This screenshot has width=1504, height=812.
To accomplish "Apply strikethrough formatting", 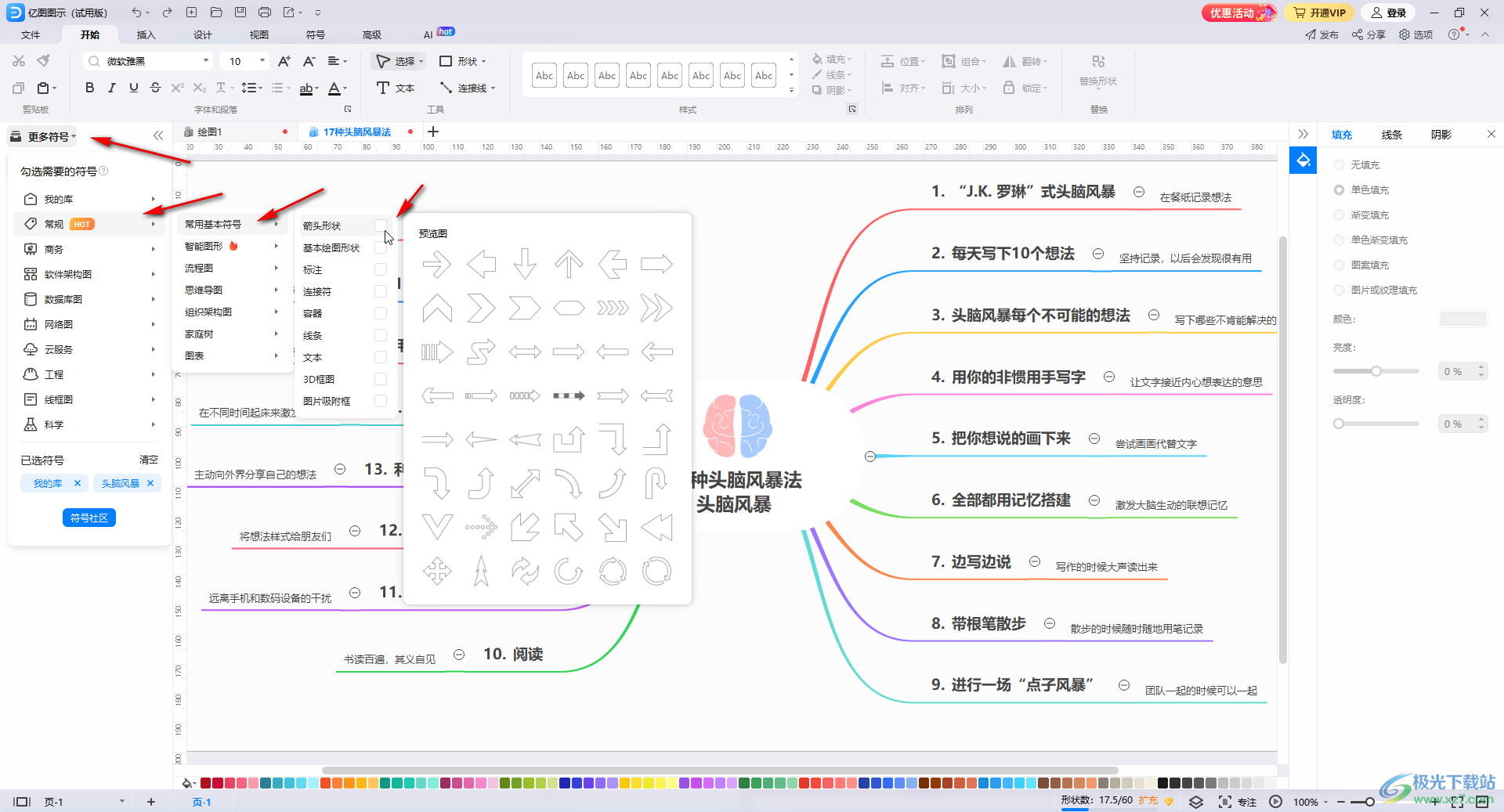I will [155, 88].
